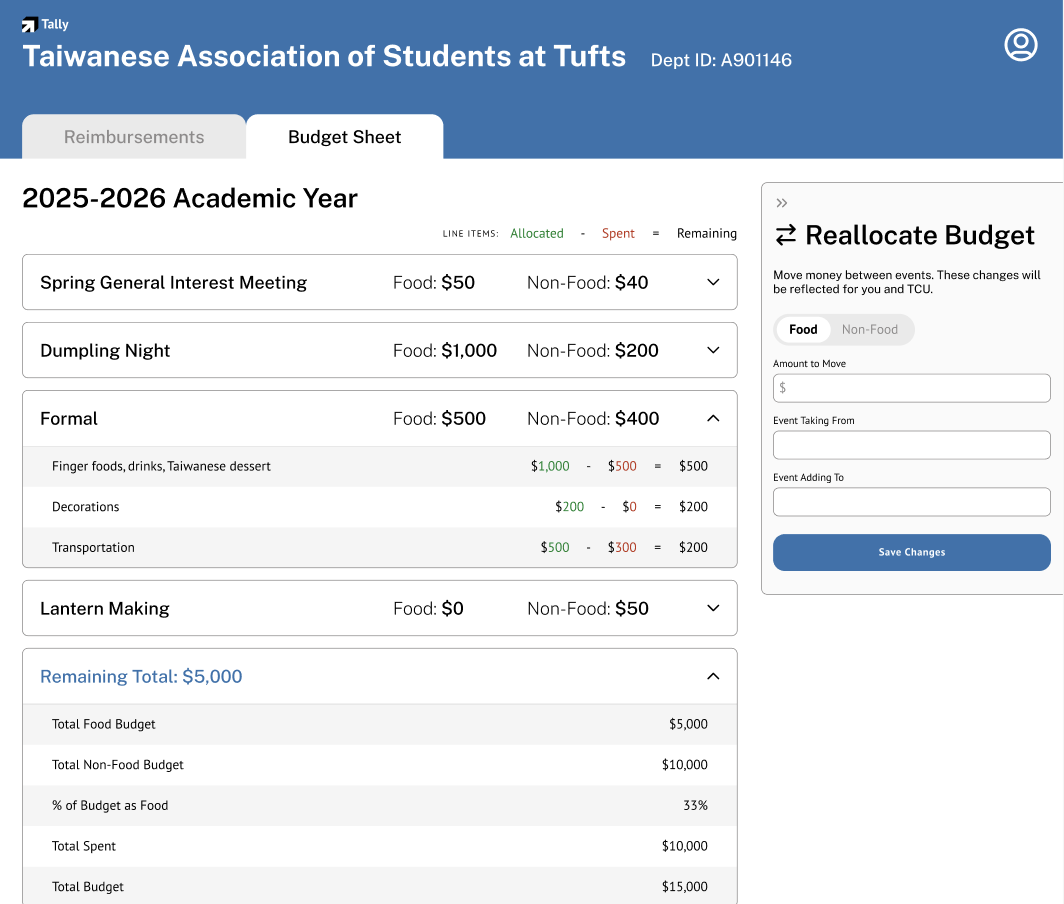Viewport: 1064px width, 904px height.
Task: Collapse the Formal event section
Action: (713, 418)
